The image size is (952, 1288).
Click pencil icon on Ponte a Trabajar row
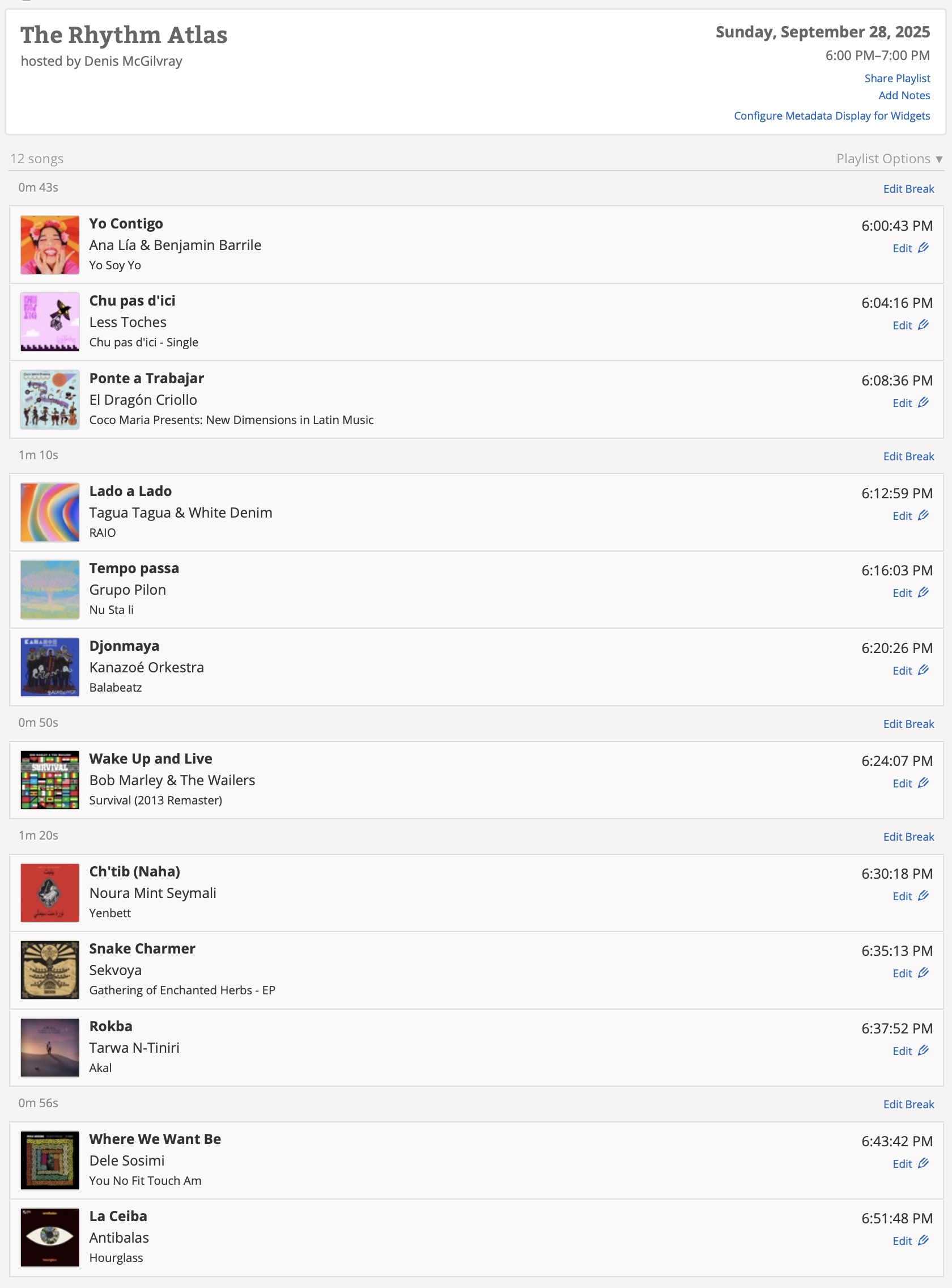[923, 402]
